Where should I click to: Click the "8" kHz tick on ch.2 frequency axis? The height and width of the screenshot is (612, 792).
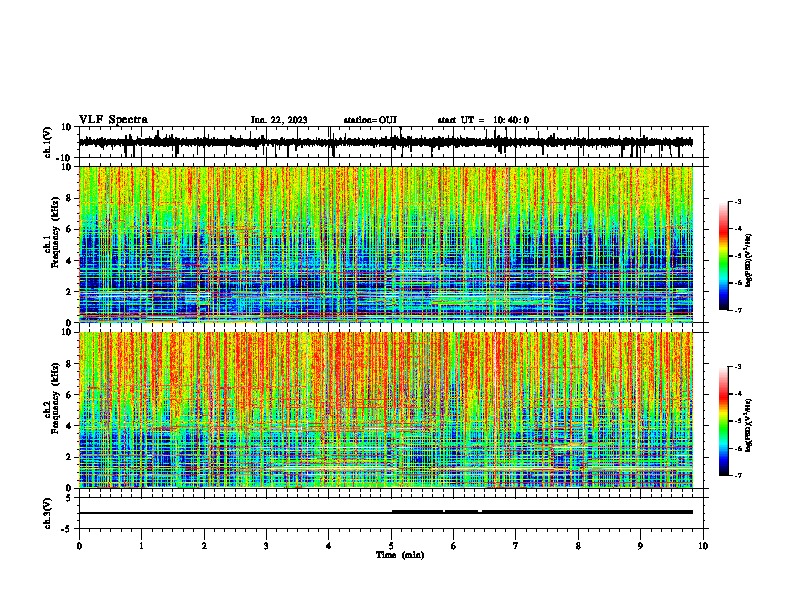pyautogui.click(x=70, y=364)
